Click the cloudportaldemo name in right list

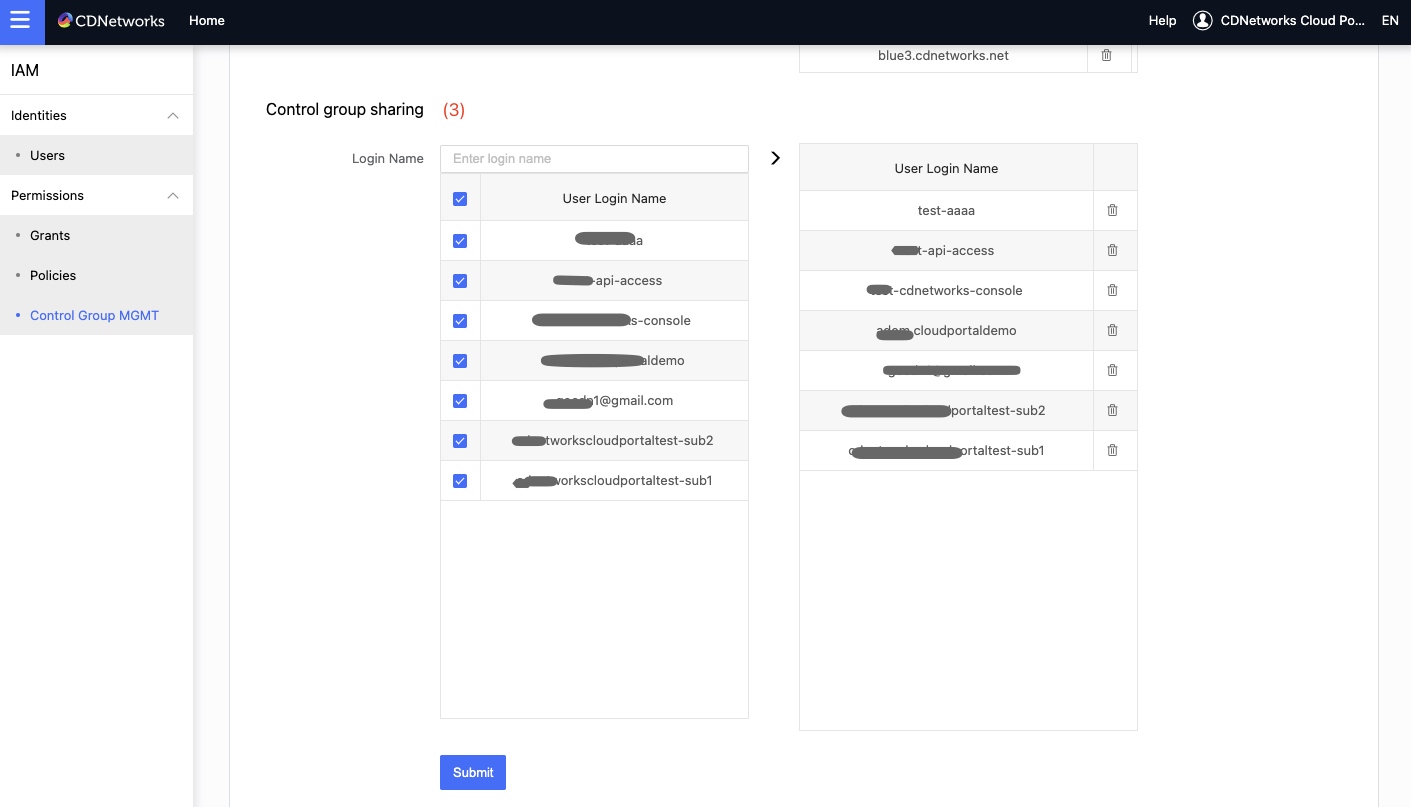tap(946, 331)
